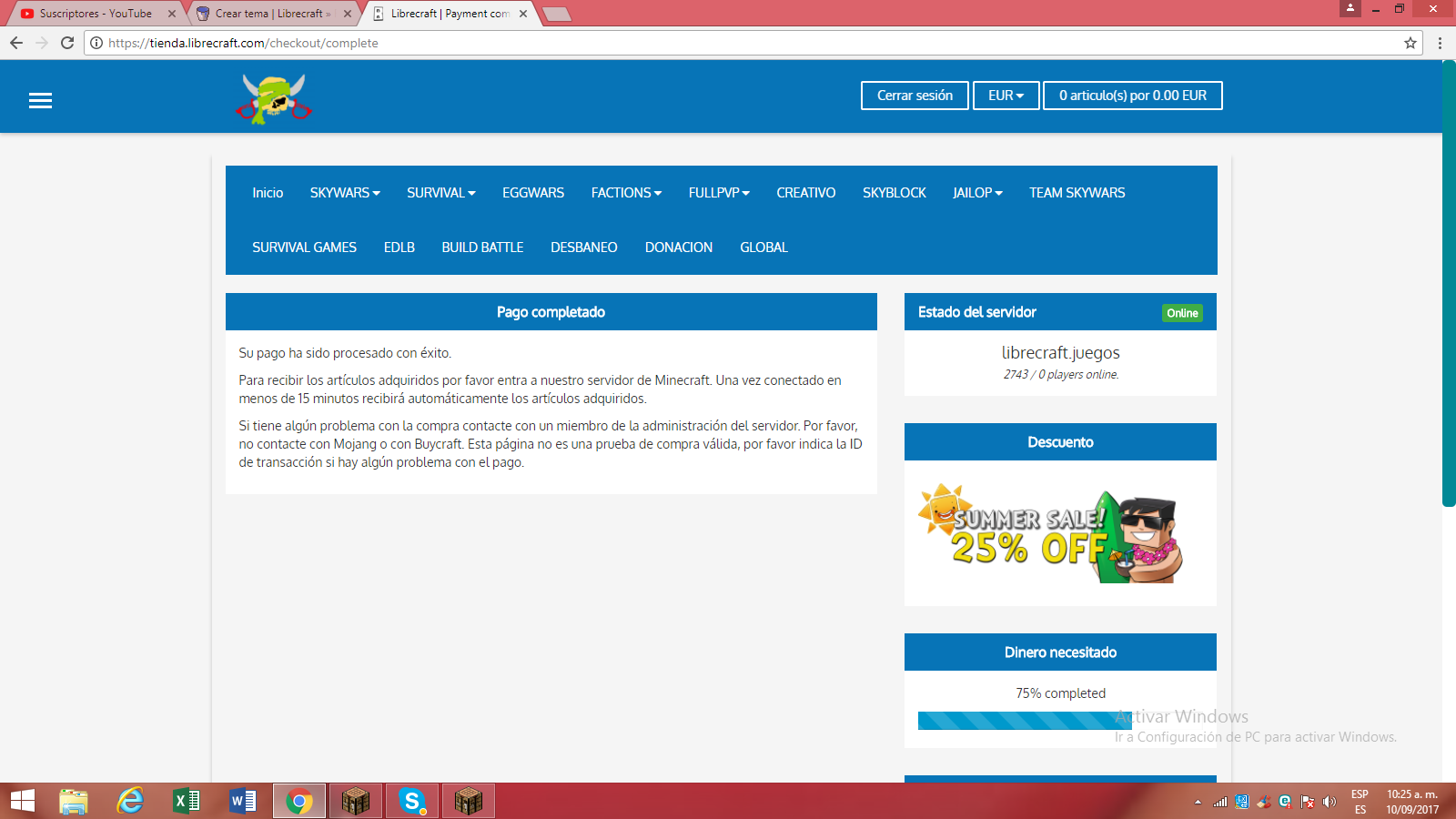Open Word from the taskbar
1456x819 pixels.
(243, 801)
